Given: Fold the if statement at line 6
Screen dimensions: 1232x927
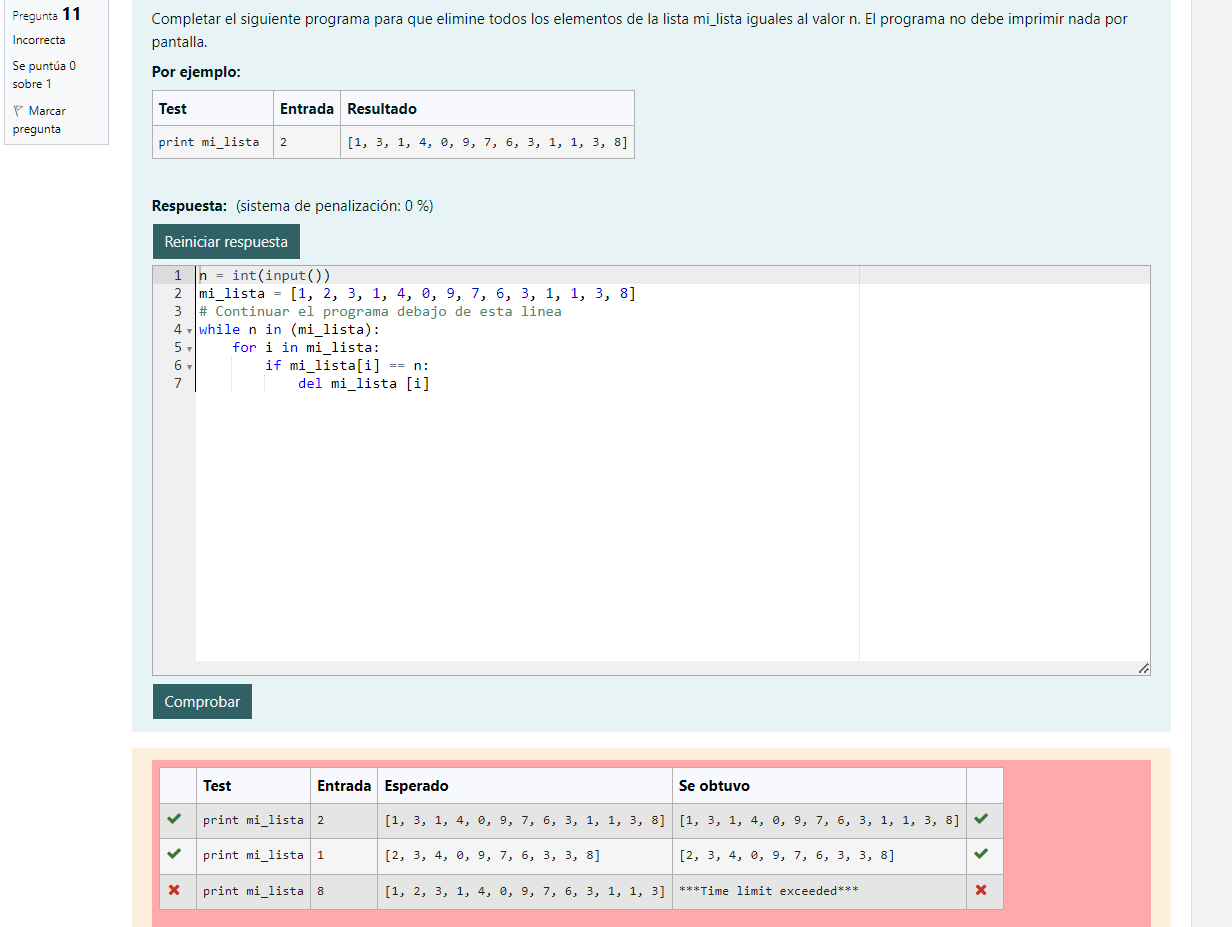Looking at the screenshot, I should [189, 366].
